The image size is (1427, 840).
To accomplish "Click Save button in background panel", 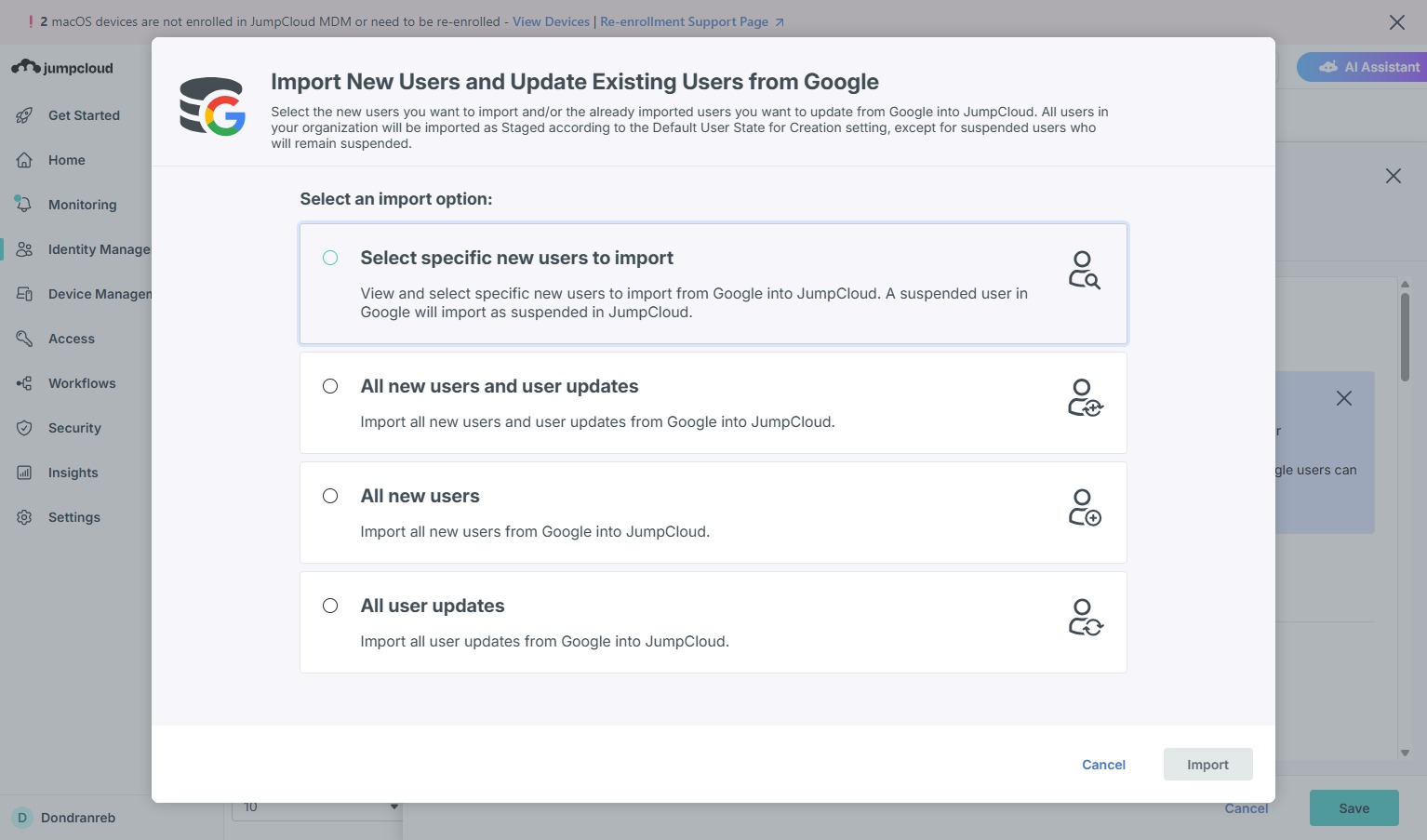I will (x=1354, y=807).
